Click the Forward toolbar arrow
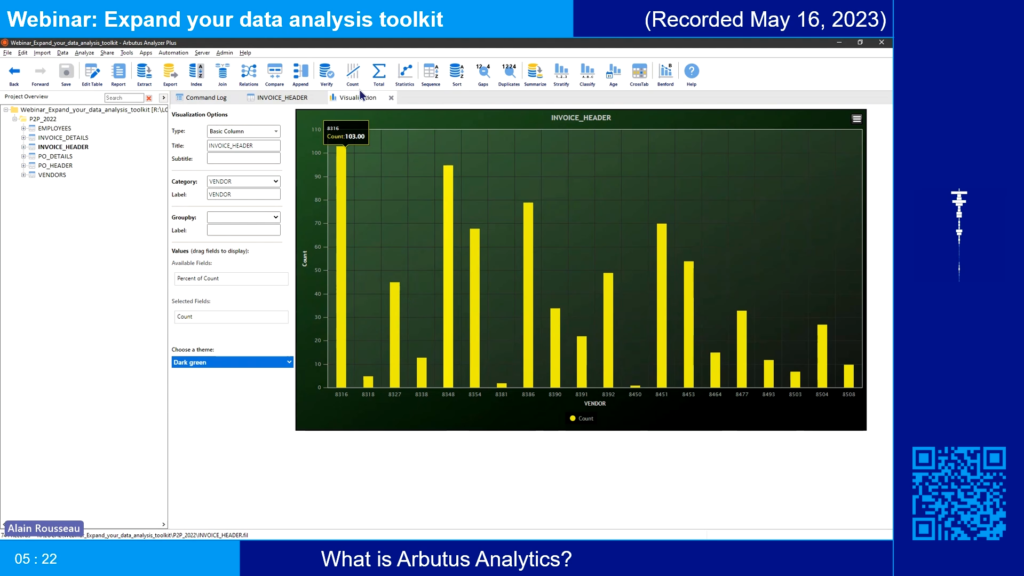The image size is (1024, 576). (40, 74)
